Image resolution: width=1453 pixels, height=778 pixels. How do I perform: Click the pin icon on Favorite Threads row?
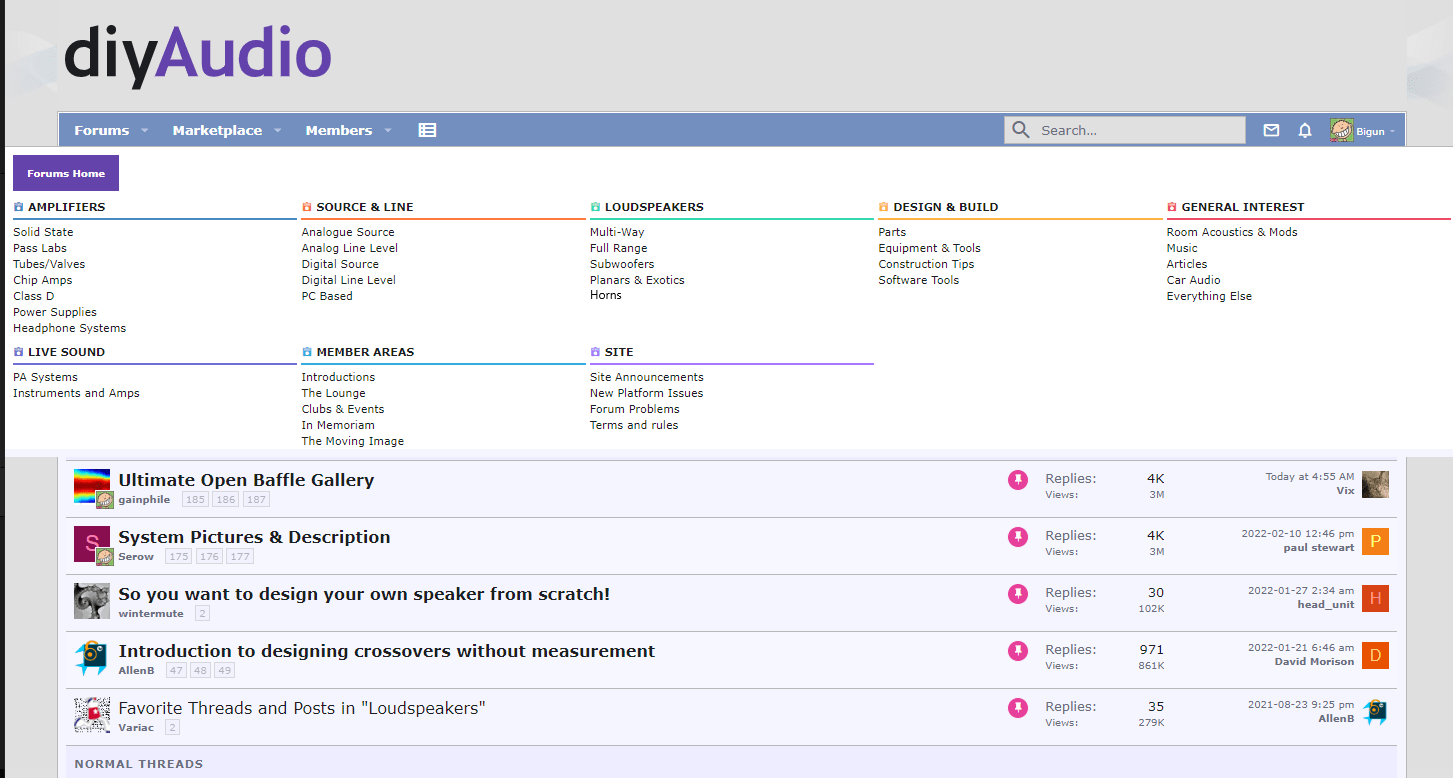click(x=1018, y=708)
